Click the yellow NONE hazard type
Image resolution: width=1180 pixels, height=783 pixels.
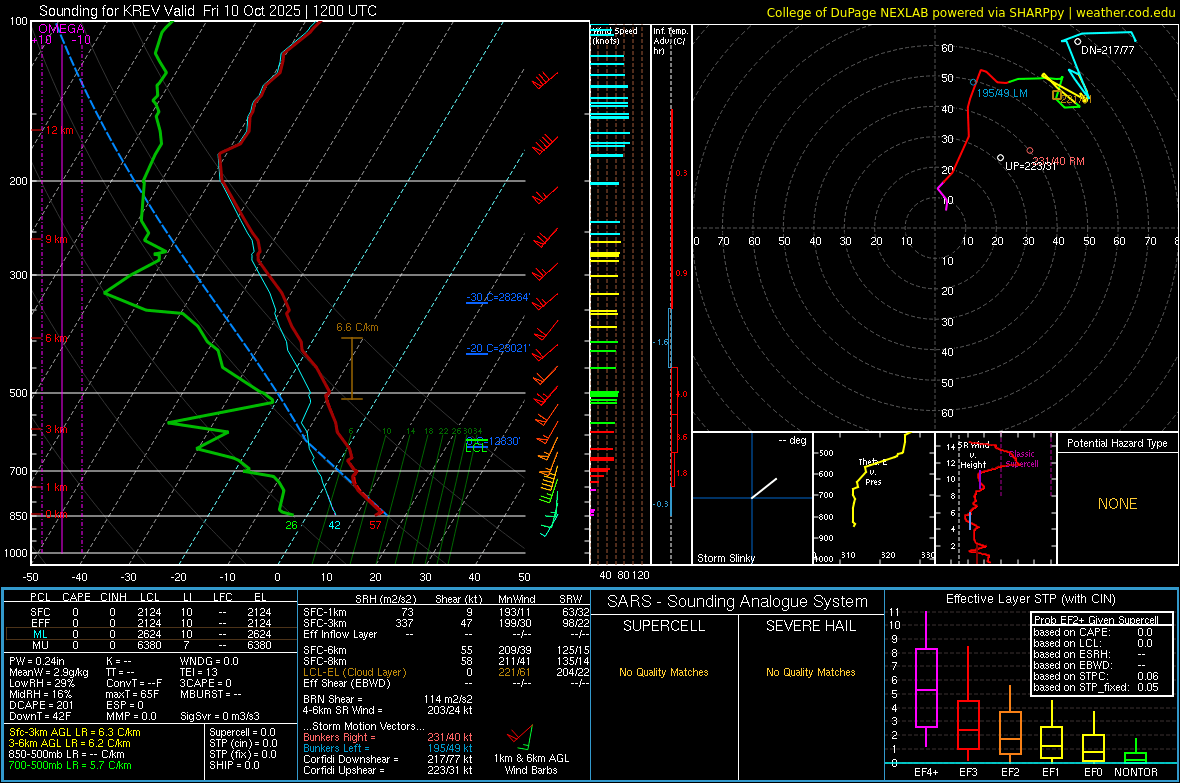pyautogui.click(x=1117, y=504)
